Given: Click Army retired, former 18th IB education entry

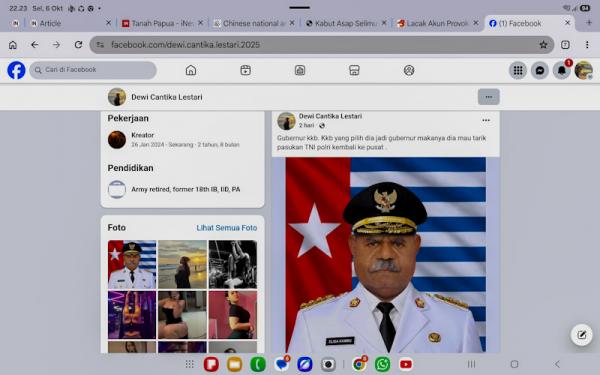Looking at the screenshot, I should (x=186, y=189).
